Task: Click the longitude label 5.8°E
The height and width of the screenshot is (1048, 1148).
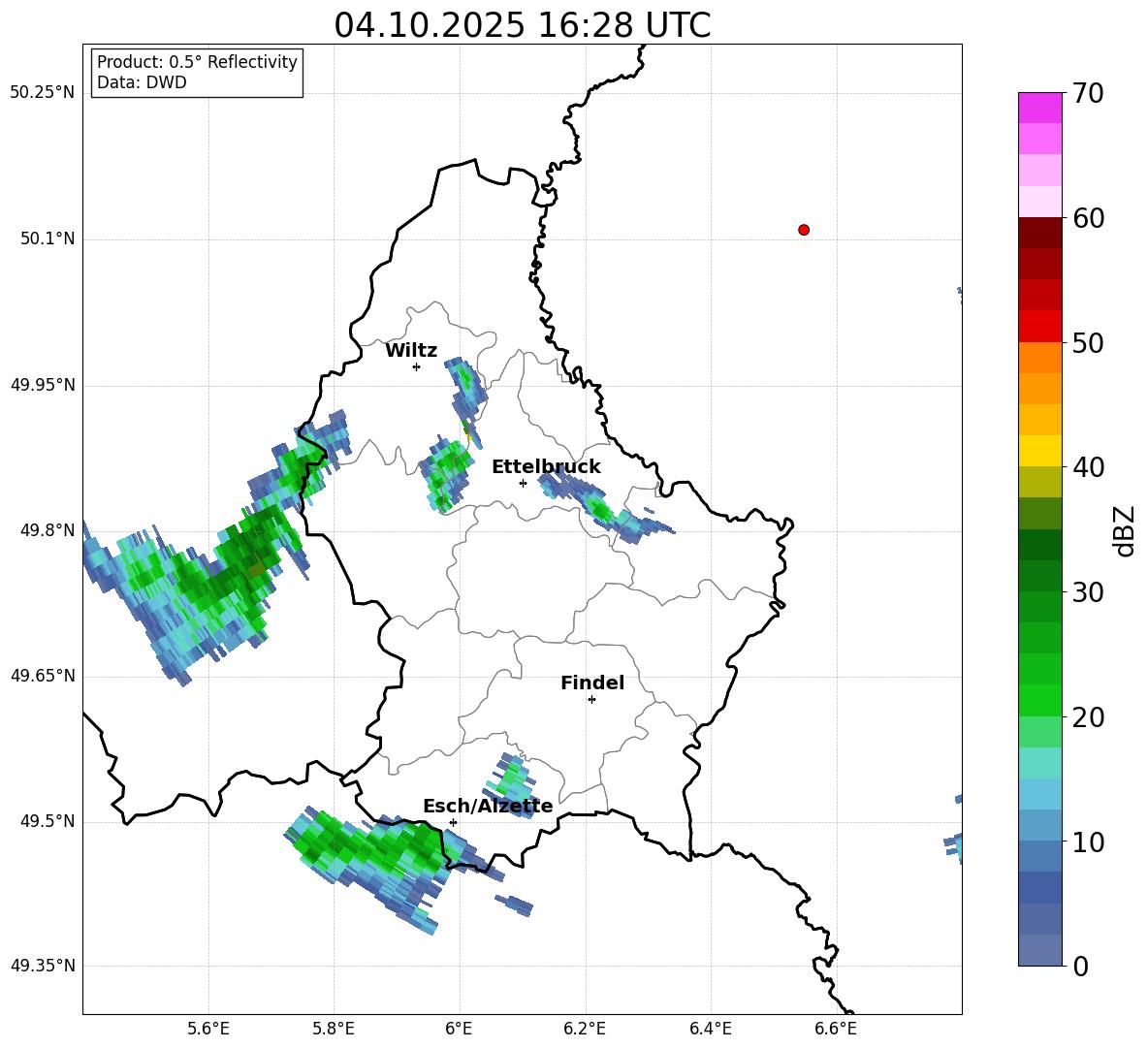Action: 334,1029
